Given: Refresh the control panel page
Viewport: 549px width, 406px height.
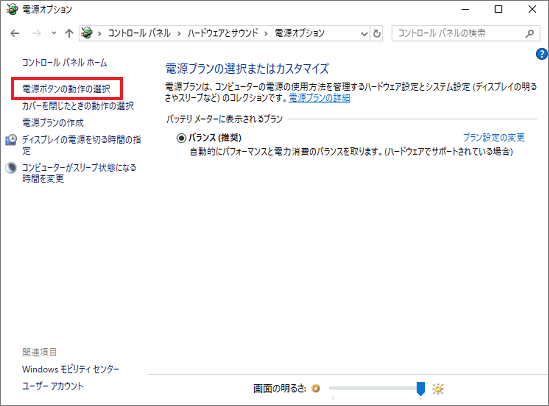Looking at the screenshot, I should point(377,34).
